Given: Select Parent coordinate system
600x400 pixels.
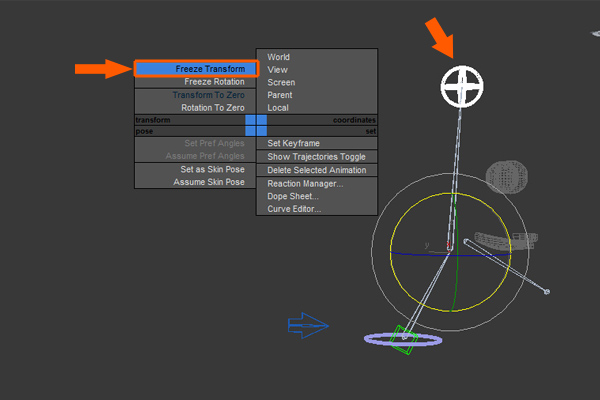Looking at the screenshot, I should 317,95.
